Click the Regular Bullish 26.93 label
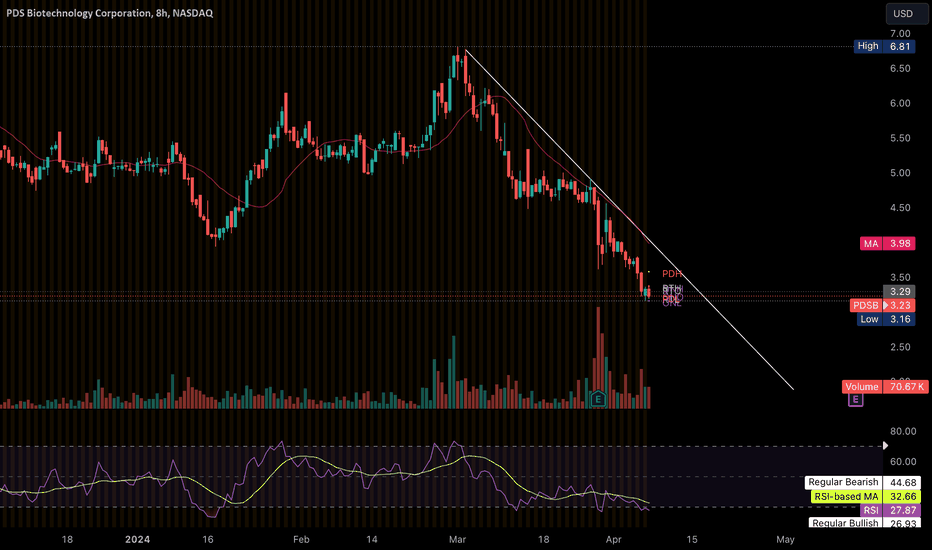This screenshot has height=550, width=932. click(x=864, y=523)
